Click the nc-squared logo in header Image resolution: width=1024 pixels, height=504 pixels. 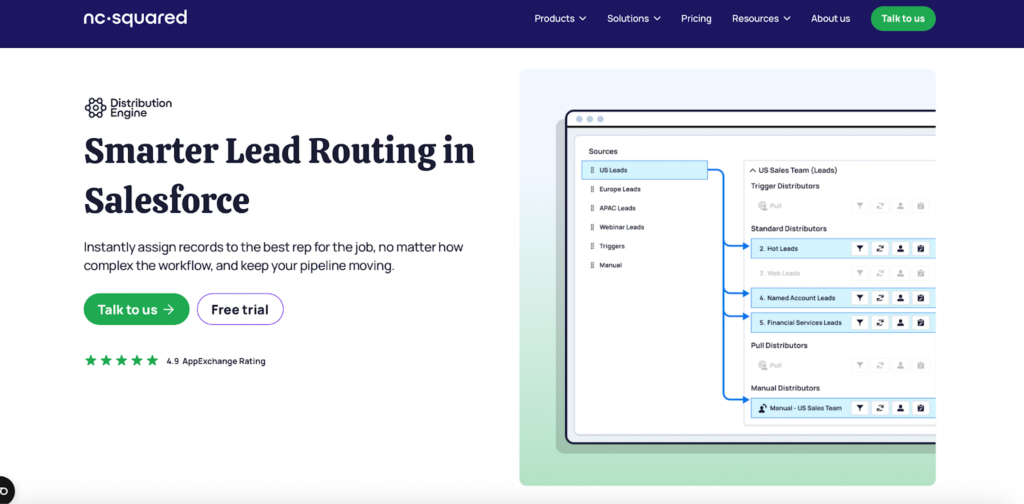point(135,18)
